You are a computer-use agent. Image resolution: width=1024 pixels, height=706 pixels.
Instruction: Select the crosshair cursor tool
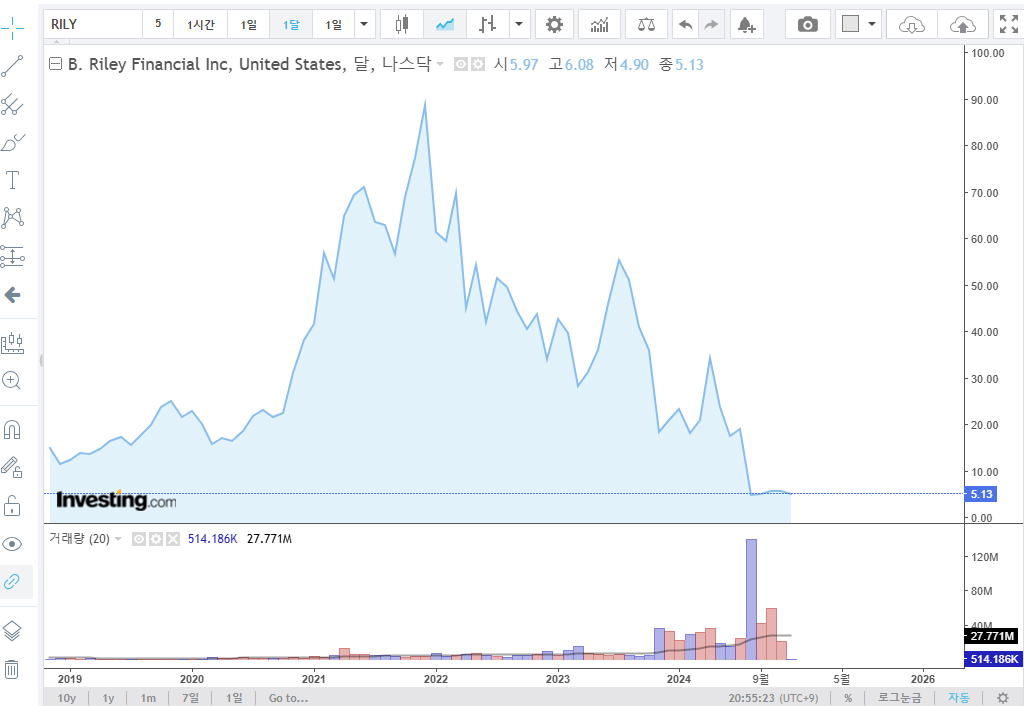(12, 27)
